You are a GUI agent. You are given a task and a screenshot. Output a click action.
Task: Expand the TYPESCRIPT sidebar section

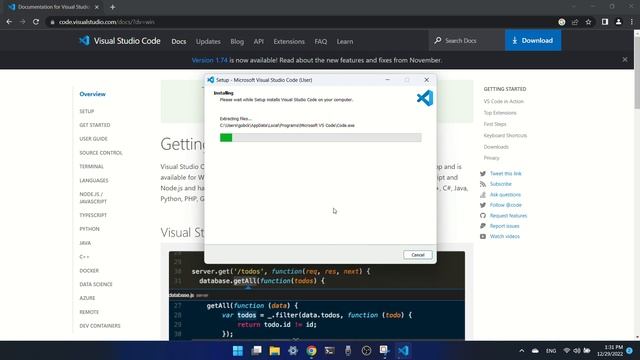(x=93, y=215)
